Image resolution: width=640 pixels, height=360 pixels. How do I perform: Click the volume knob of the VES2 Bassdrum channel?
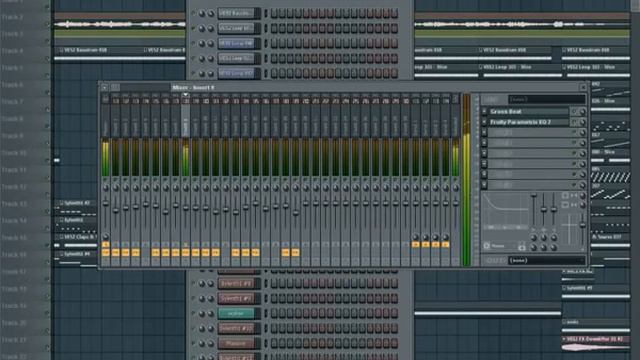point(211,13)
